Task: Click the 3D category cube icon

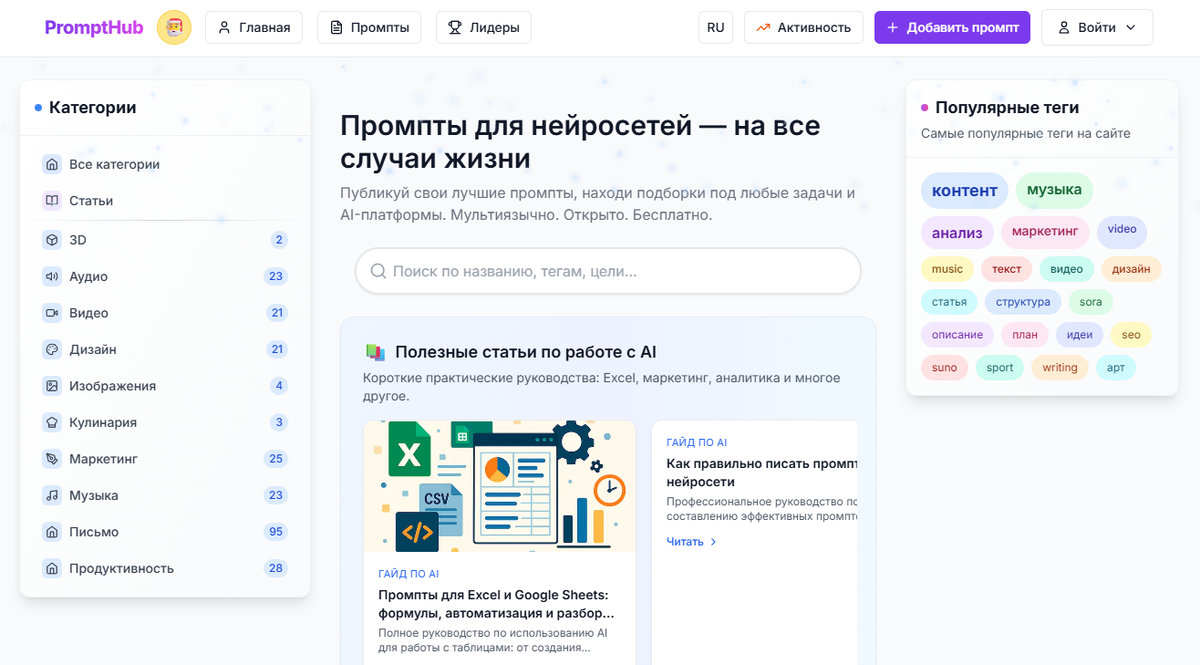Action: pos(52,240)
